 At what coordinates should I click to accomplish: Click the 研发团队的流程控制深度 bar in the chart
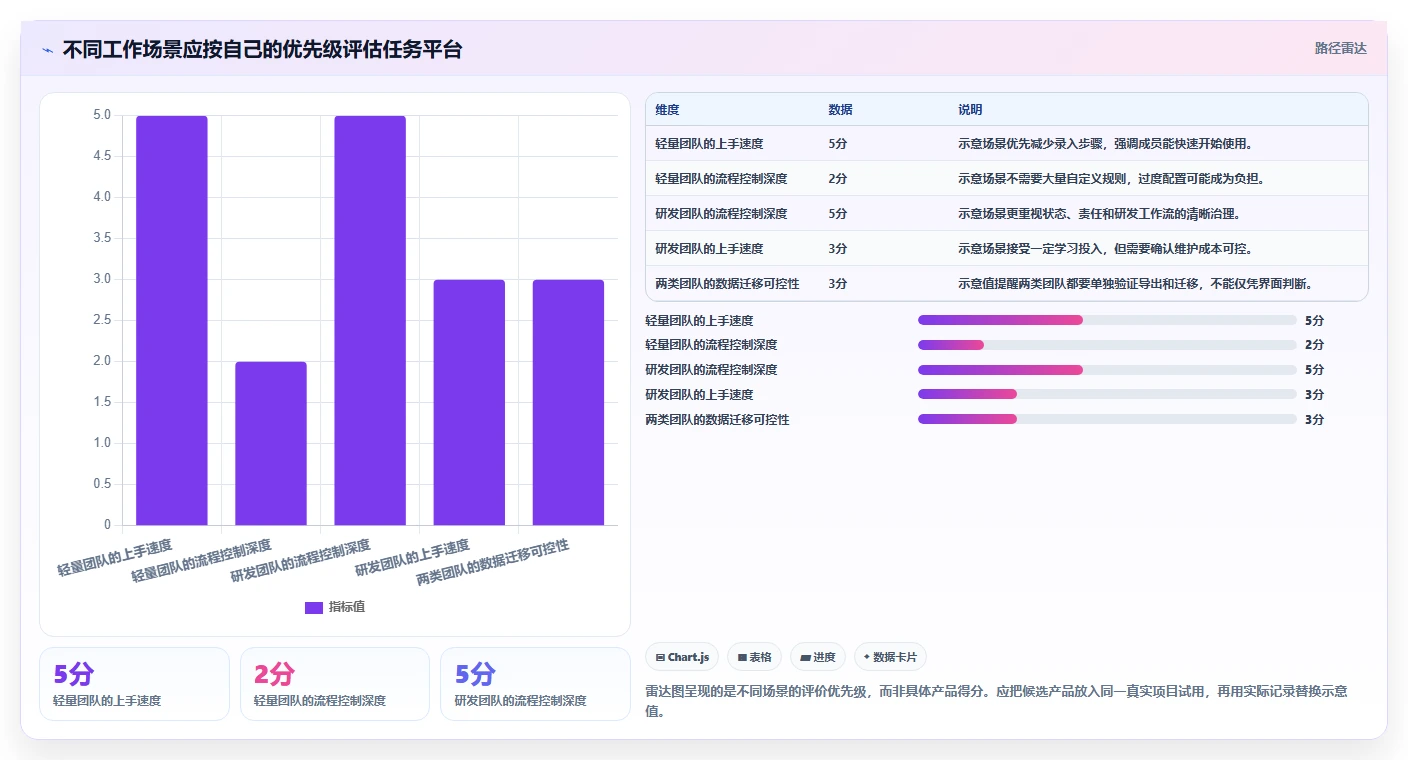pyautogui.click(x=370, y=320)
